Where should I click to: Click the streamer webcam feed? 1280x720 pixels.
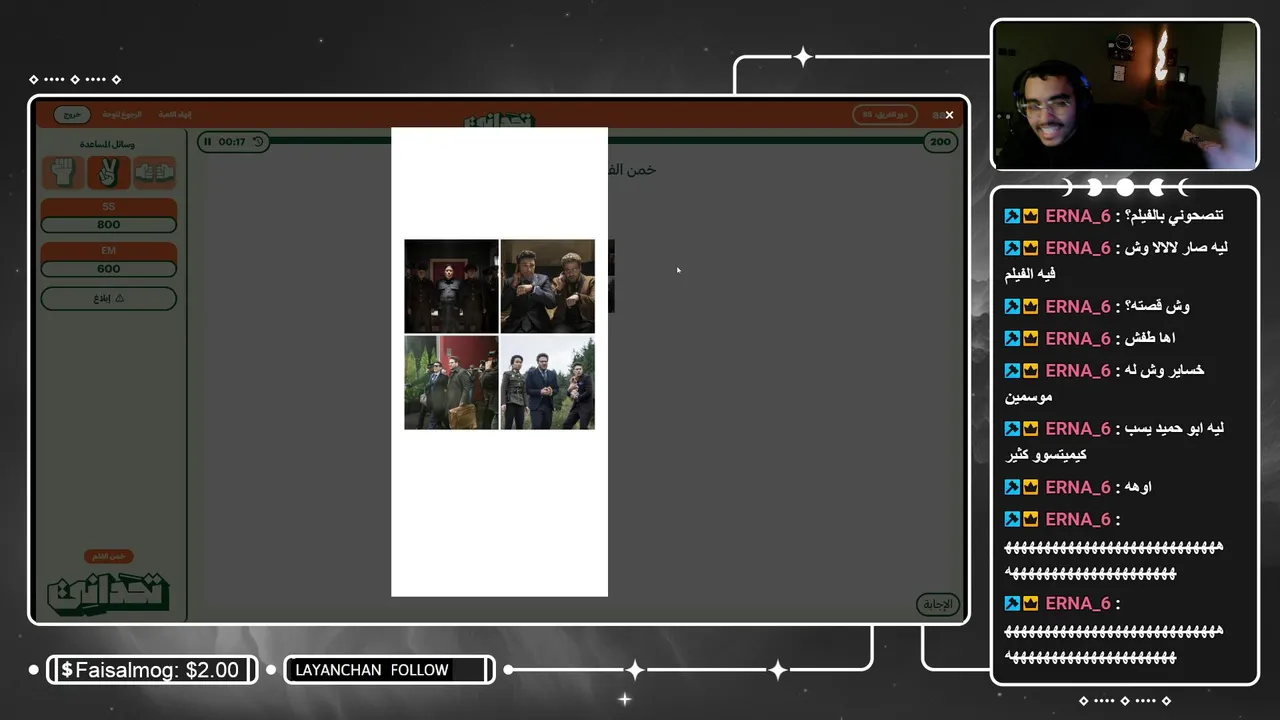[x=1125, y=95]
